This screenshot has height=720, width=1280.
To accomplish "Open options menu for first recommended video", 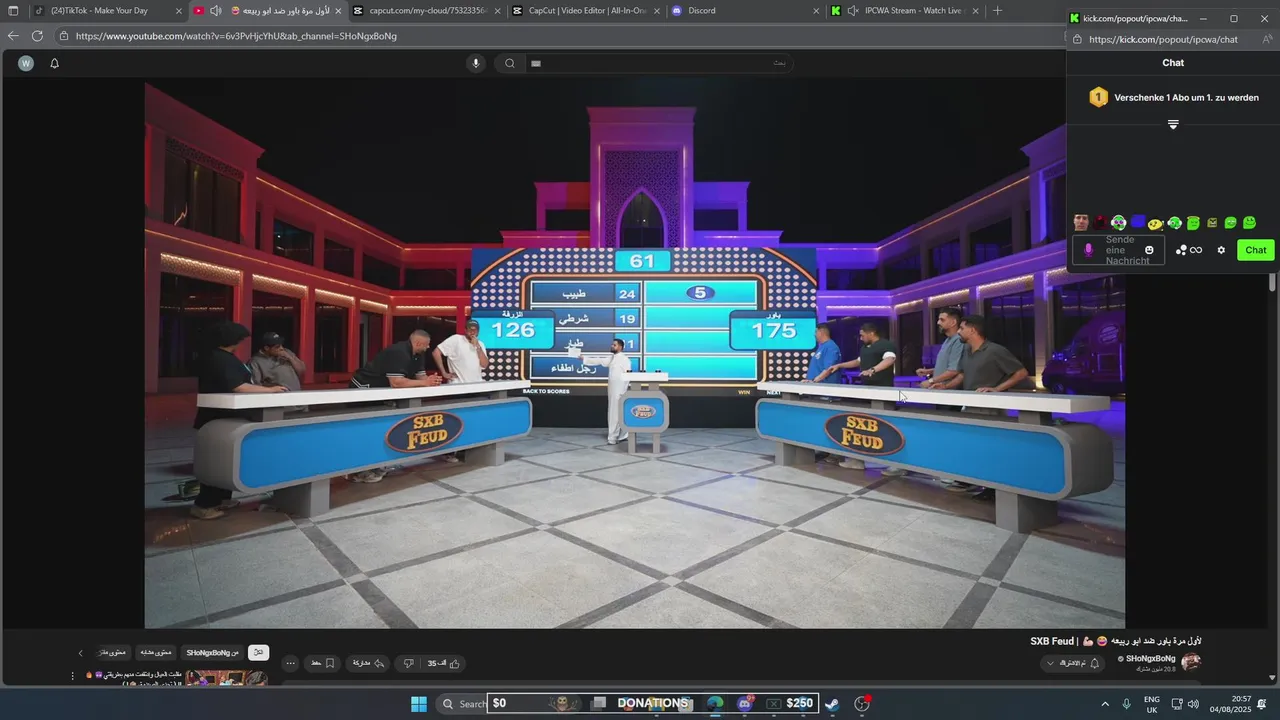I will tap(72, 676).
